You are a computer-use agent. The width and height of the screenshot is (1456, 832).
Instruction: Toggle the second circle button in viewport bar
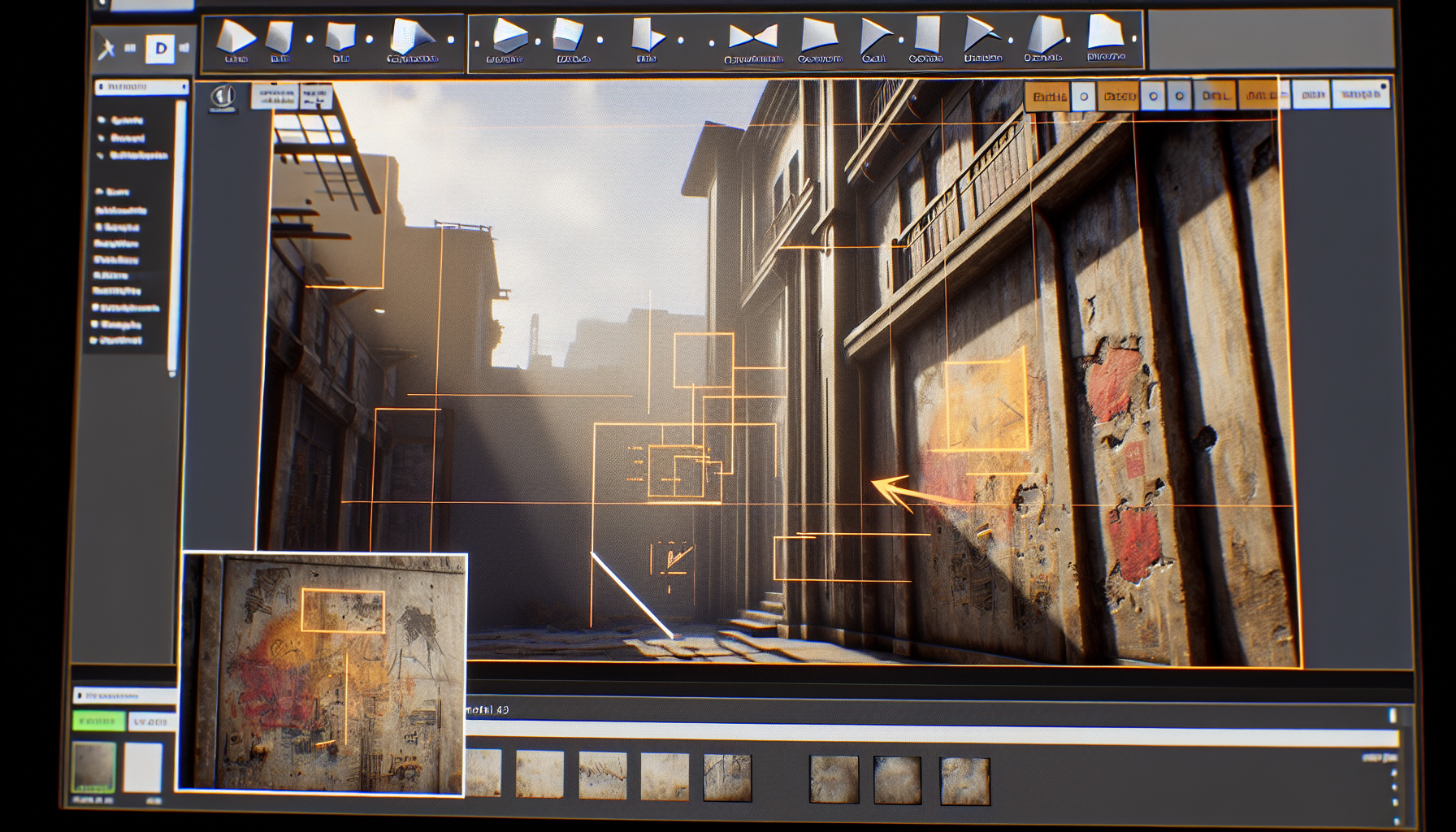tap(1152, 97)
